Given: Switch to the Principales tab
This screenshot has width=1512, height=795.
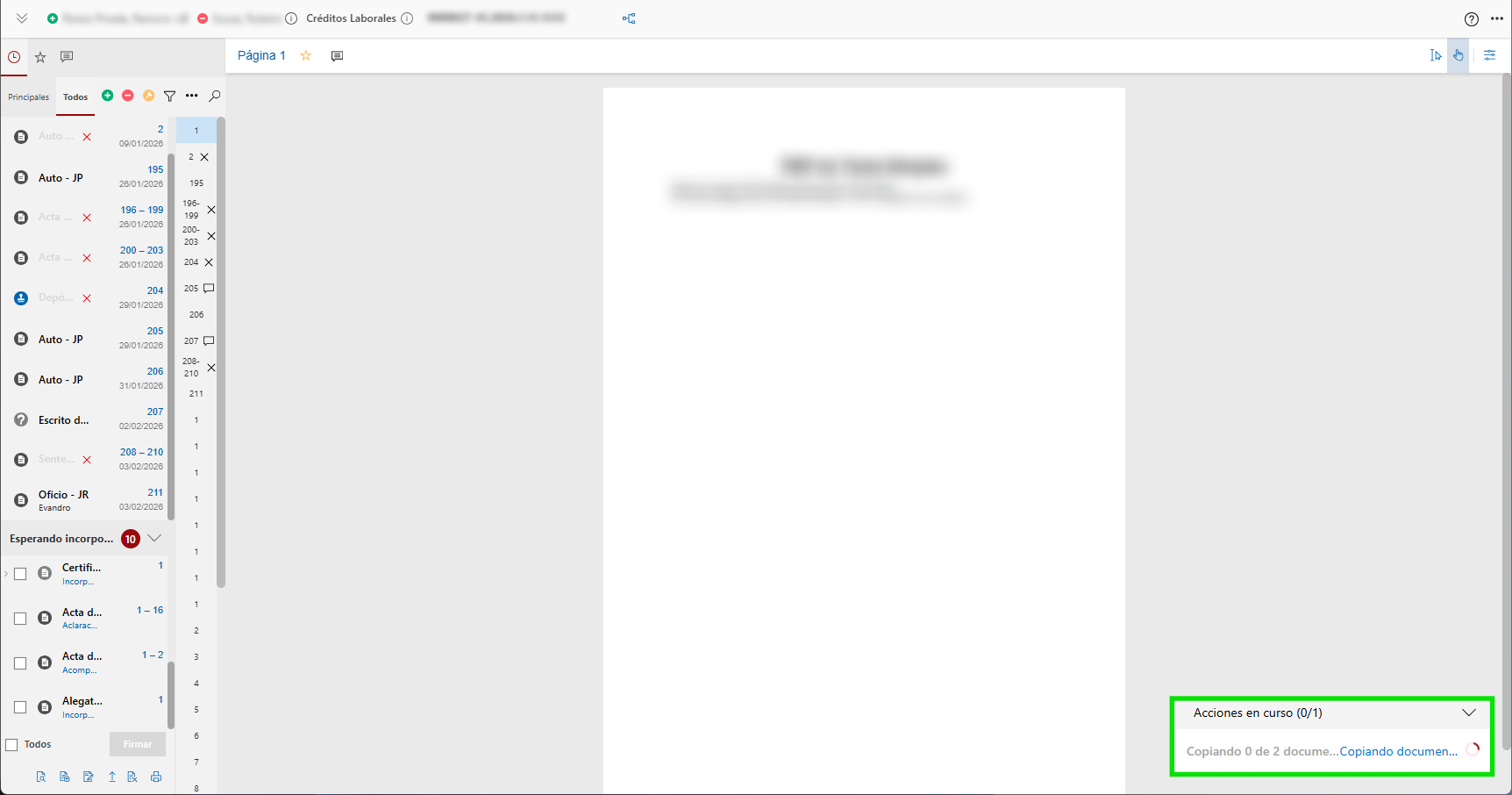Looking at the screenshot, I should tap(28, 97).
